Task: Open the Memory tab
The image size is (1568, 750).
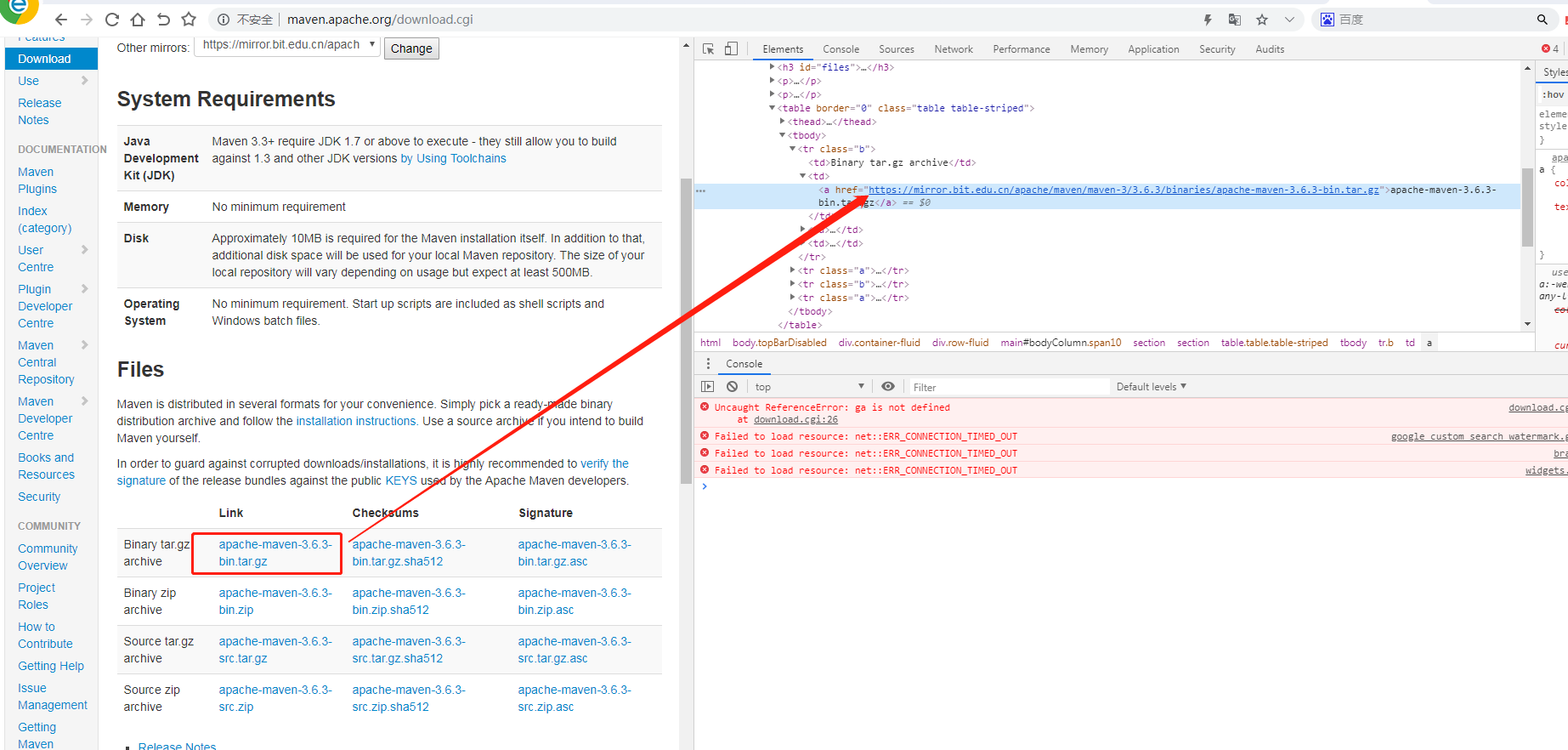Action: coord(1089,49)
